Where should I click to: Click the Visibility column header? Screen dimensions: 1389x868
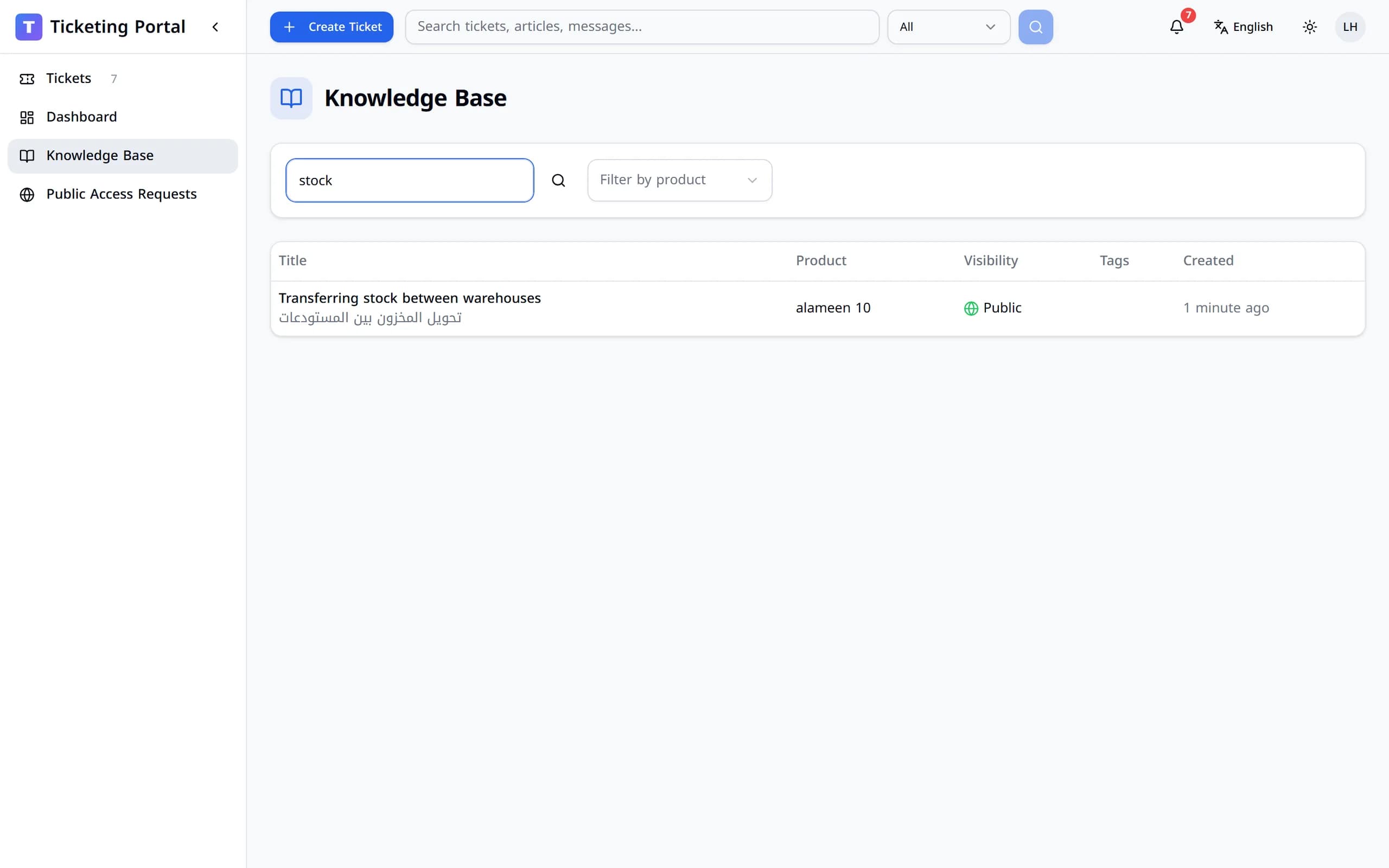click(x=991, y=260)
